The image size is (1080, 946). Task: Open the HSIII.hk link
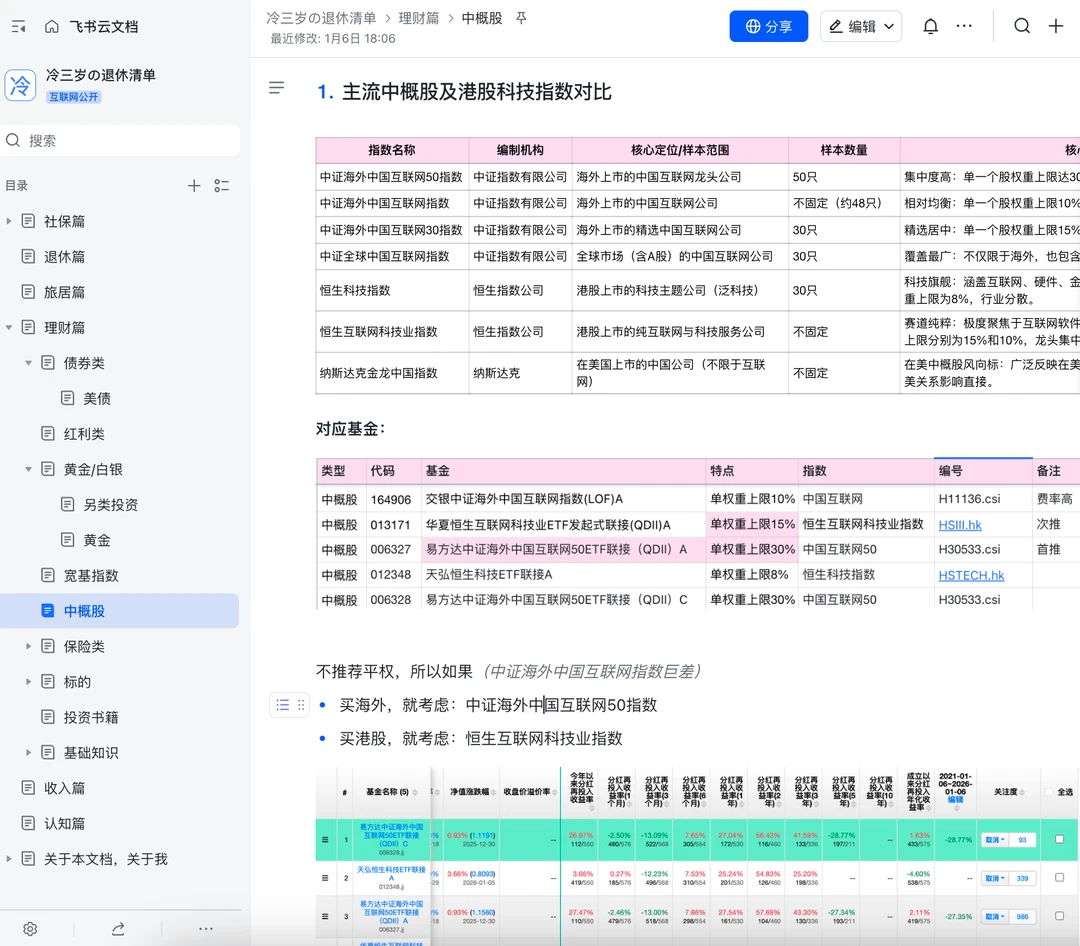coord(959,524)
